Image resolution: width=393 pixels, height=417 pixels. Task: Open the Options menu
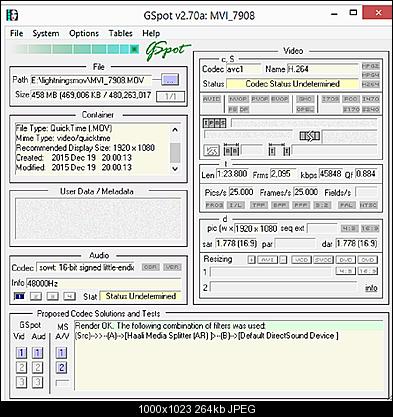pos(84,33)
